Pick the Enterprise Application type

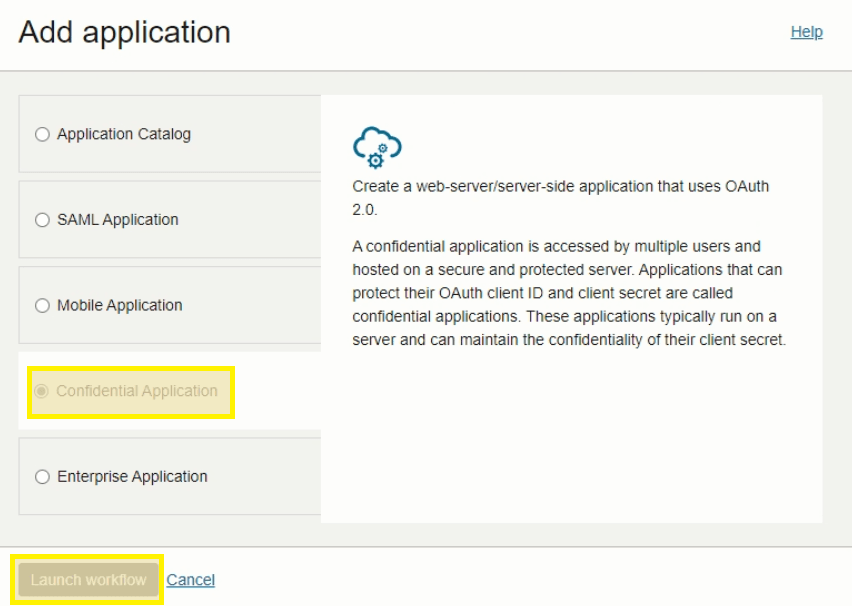tap(41, 477)
